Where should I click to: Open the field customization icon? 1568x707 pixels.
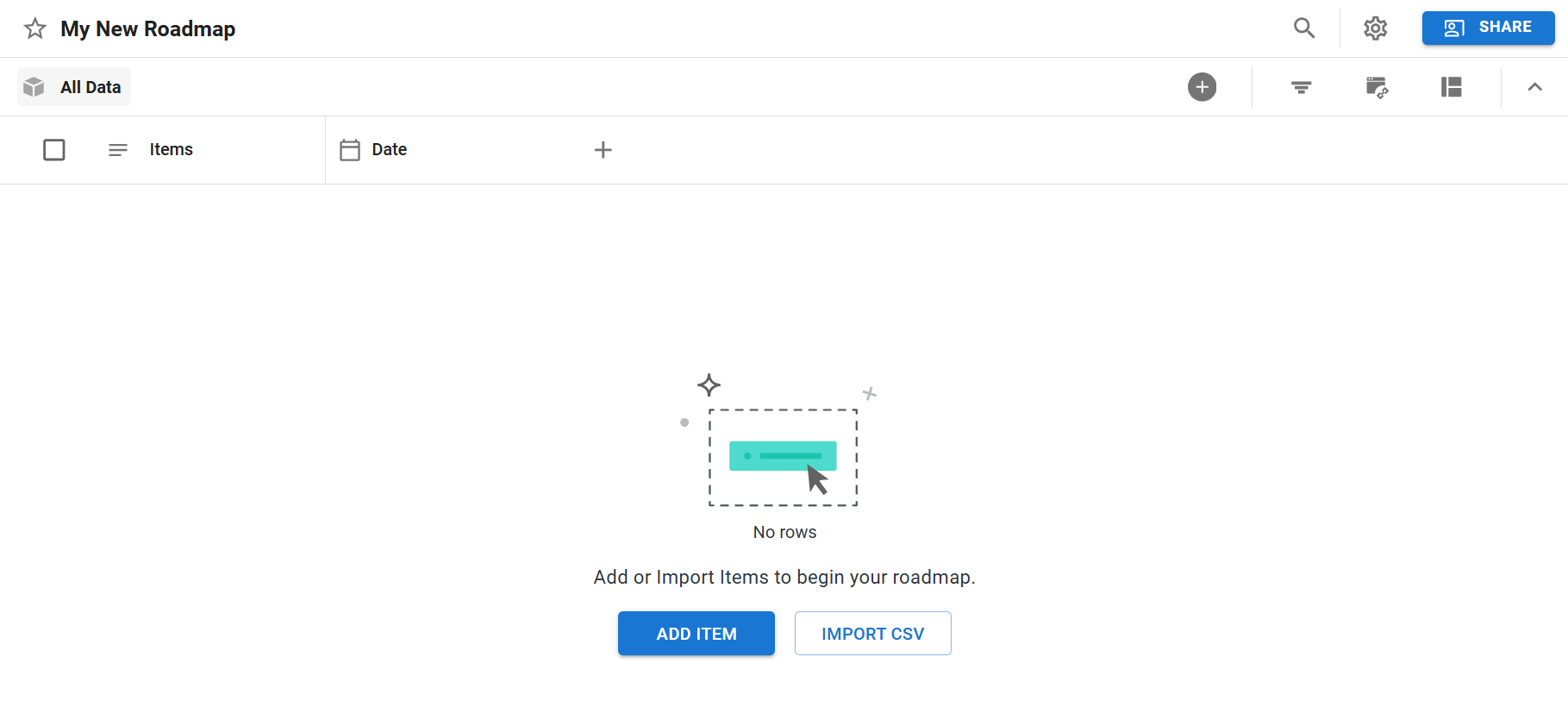tap(1377, 87)
